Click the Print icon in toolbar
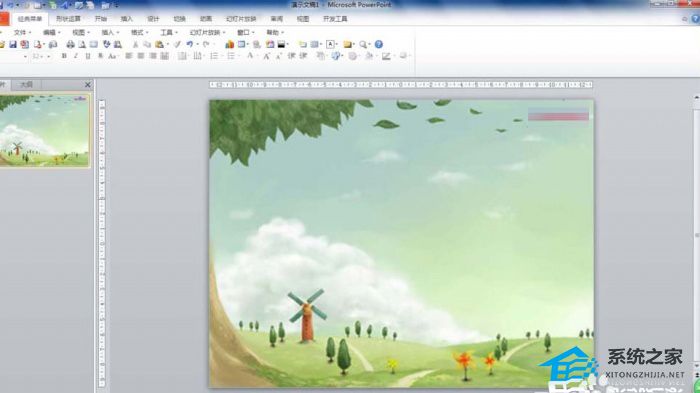The height and width of the screenshot is (393, 700). coord(70,44)
